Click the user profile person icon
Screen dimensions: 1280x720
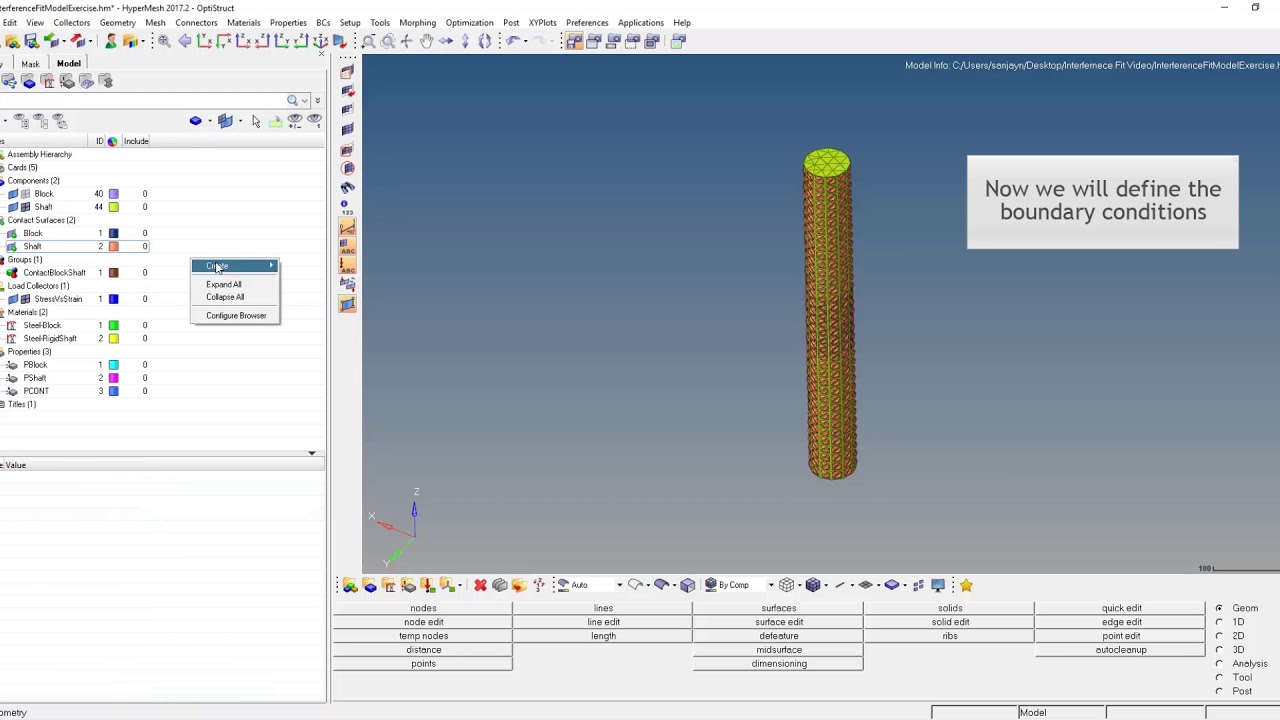pos(111,41)
